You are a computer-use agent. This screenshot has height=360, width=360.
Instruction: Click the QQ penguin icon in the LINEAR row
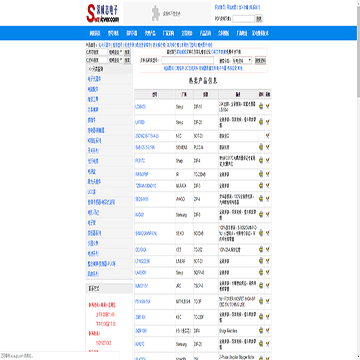[x=261, y=261]
